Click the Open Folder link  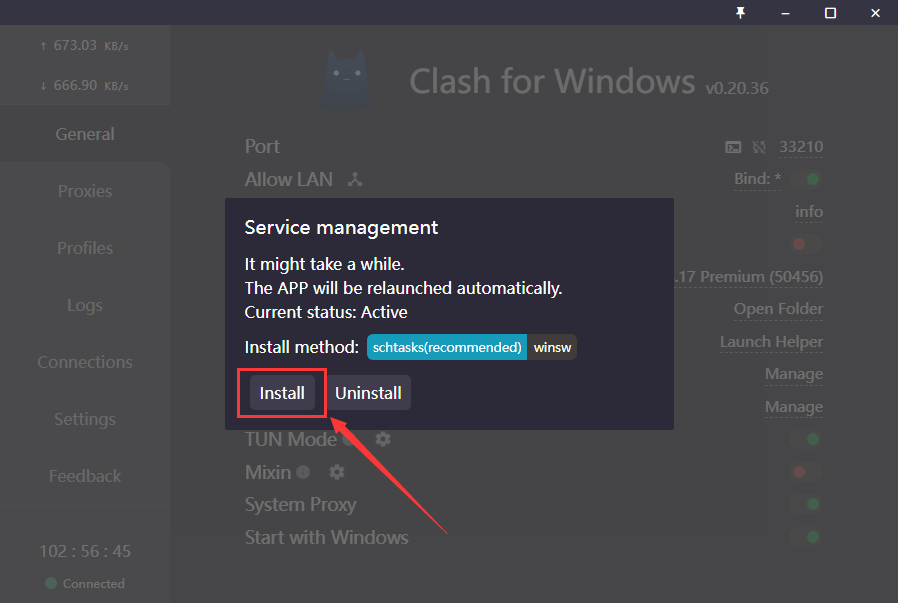click(778, 309)
